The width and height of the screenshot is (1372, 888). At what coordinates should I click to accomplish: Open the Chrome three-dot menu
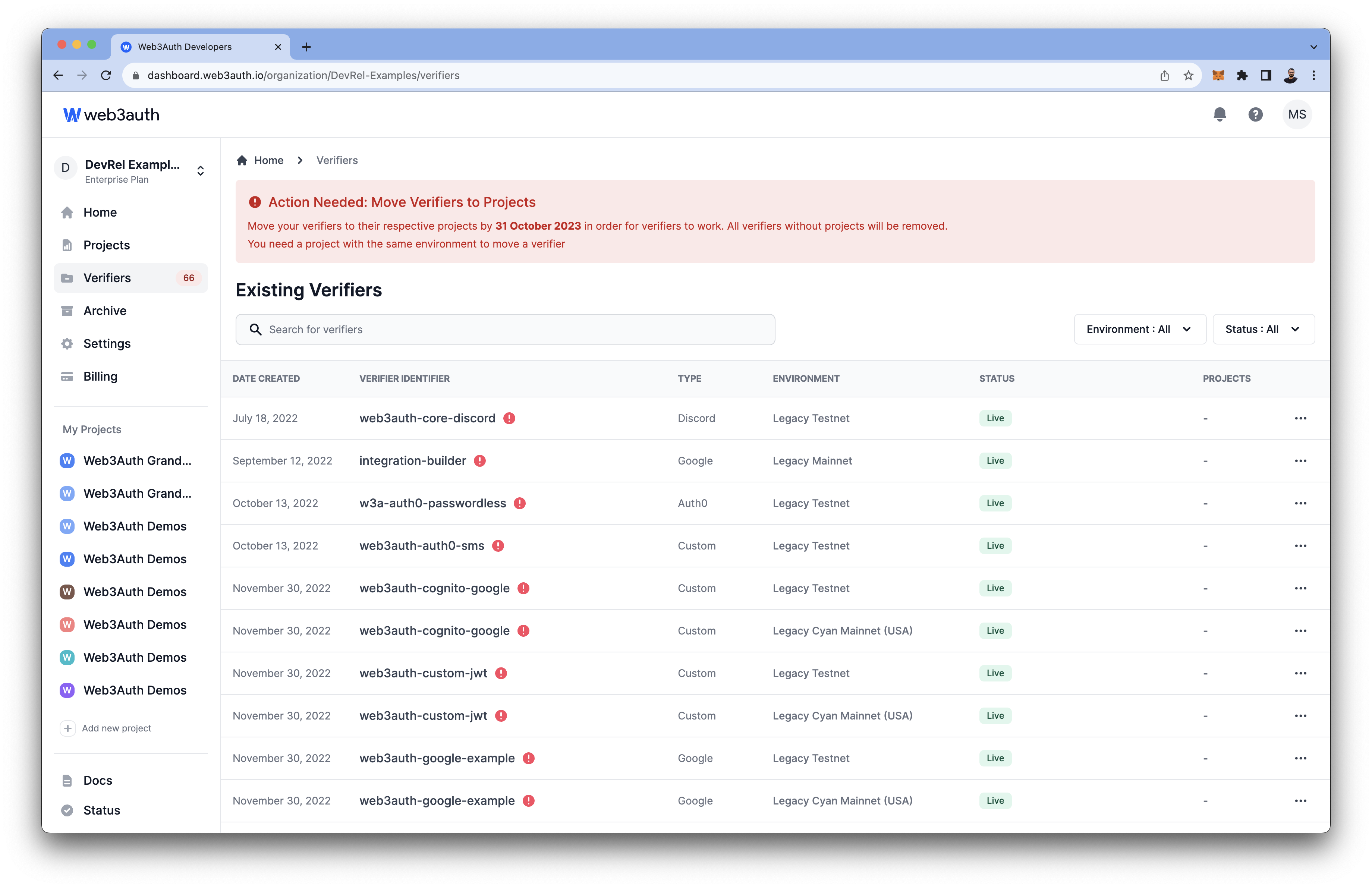click(x=1314, y=75)
